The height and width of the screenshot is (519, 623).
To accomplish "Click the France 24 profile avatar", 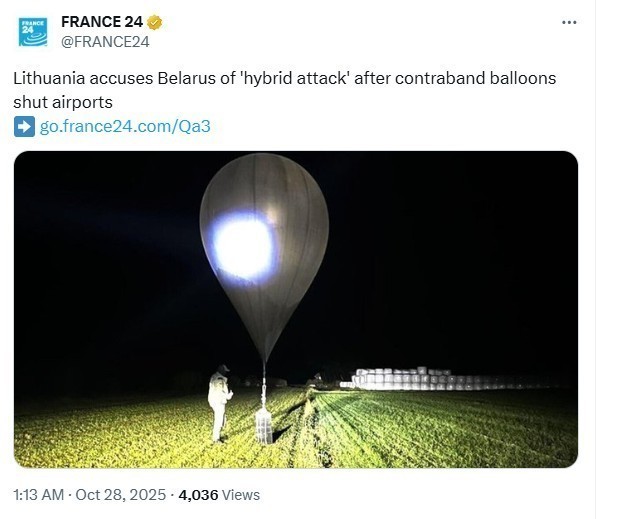I will click(x=33, y=31).
